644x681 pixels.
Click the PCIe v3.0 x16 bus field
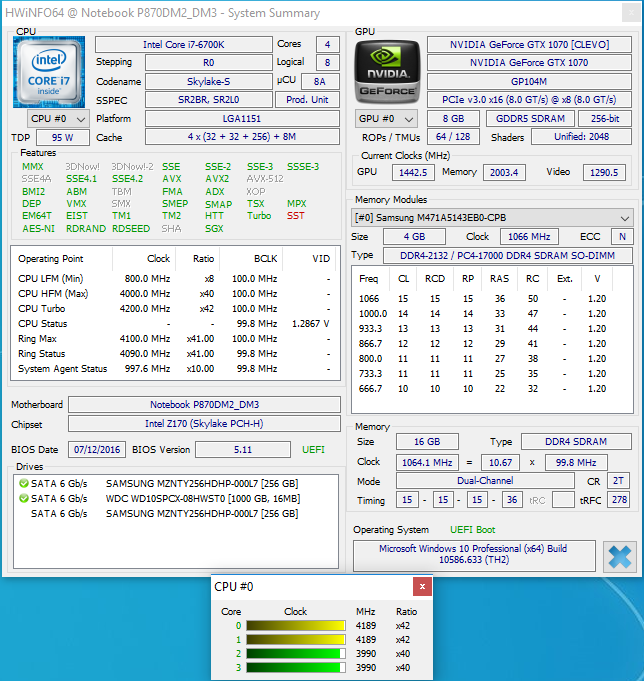click(x=529, y=99)
